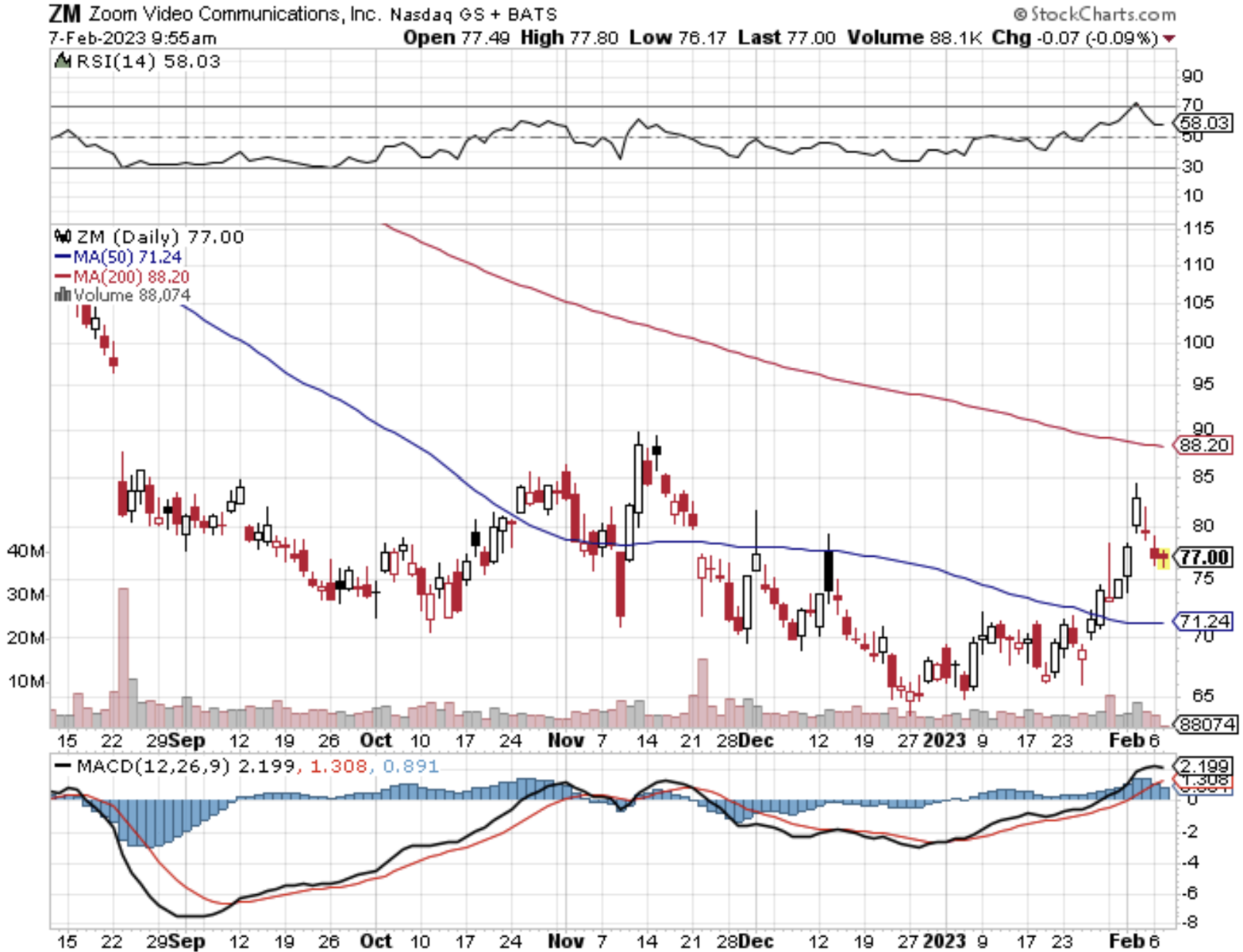Click the 'MA(200) 88.20' legend text
Image resolution: width=1243 pixels, height=952 pixels.
coord(131,277)
